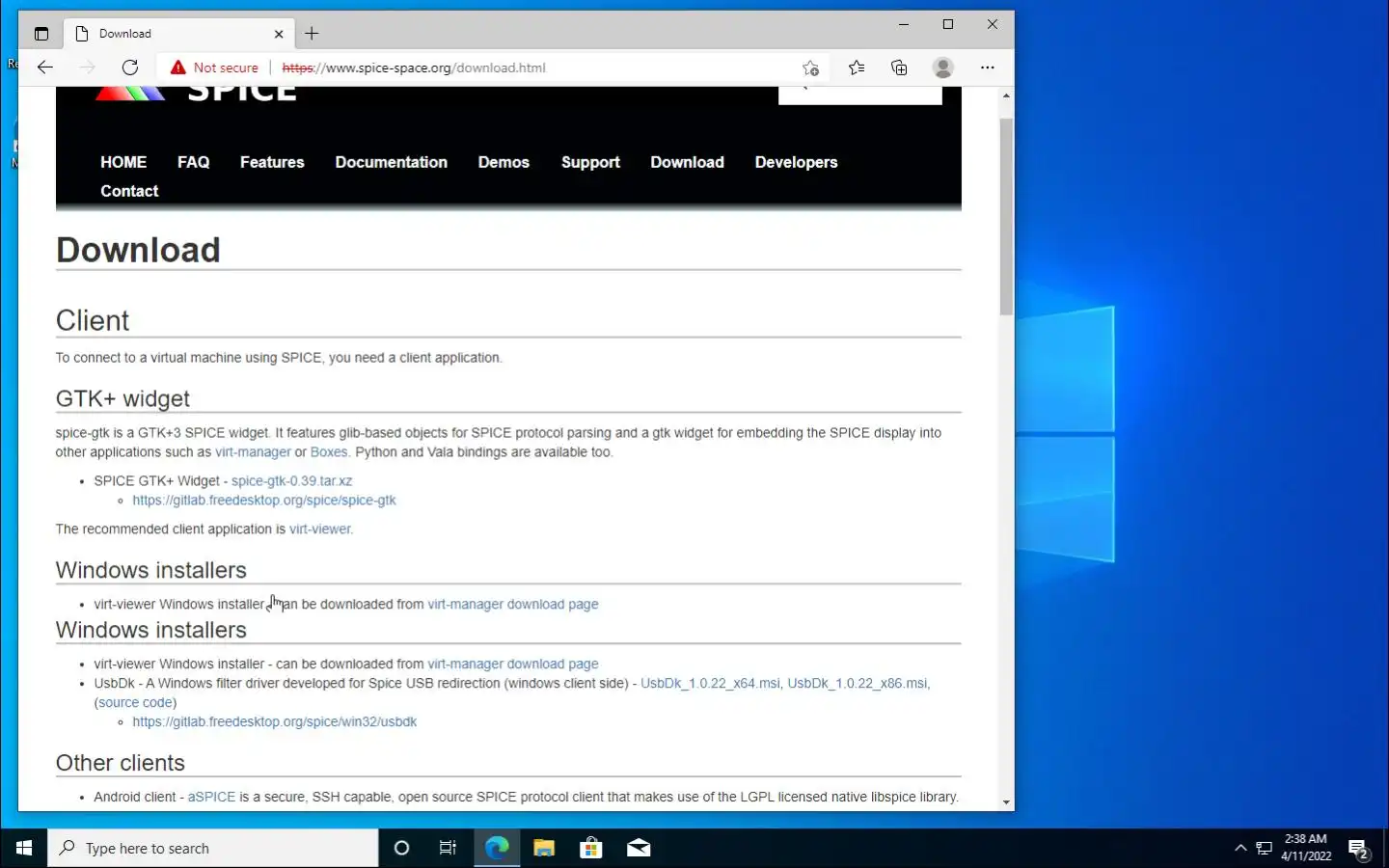
Task: Open Features in site navigation
Action: pyautogui.click(x=272, y=162)
